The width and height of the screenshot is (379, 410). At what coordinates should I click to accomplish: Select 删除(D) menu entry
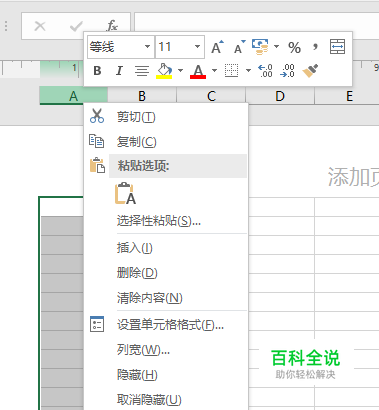pyautogui.click(x=166, y=273)
